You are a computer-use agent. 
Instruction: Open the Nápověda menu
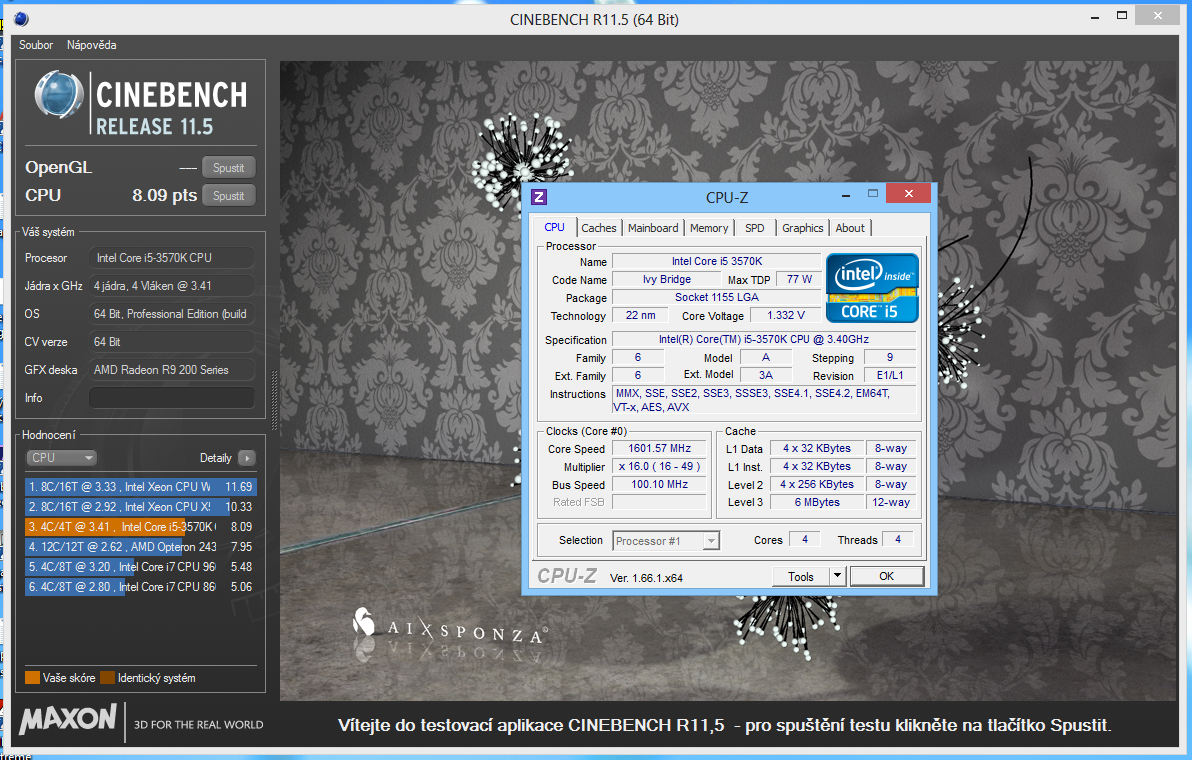91,45
